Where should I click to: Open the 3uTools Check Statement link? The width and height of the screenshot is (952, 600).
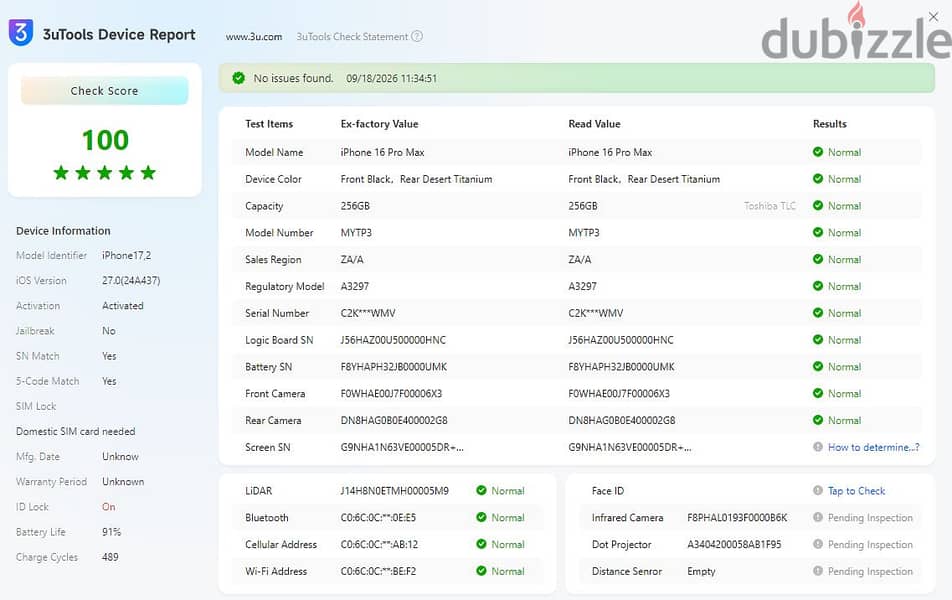(x=352, y=36)
